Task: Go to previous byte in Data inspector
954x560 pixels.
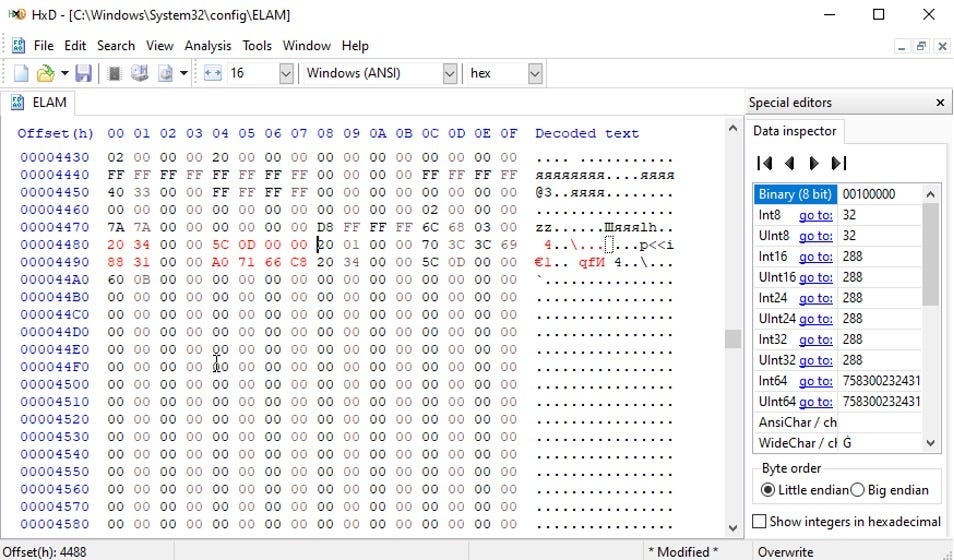Action: pos(790,163)
